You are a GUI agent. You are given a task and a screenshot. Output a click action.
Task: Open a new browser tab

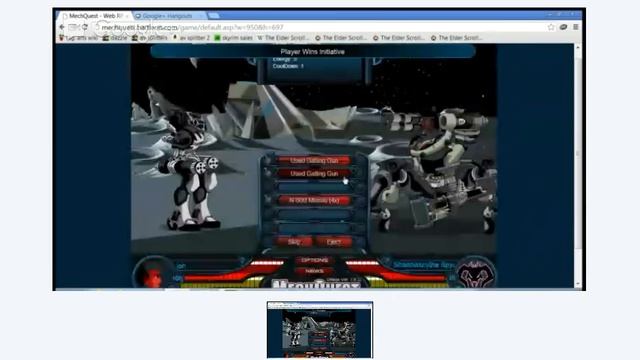(213, 16)
